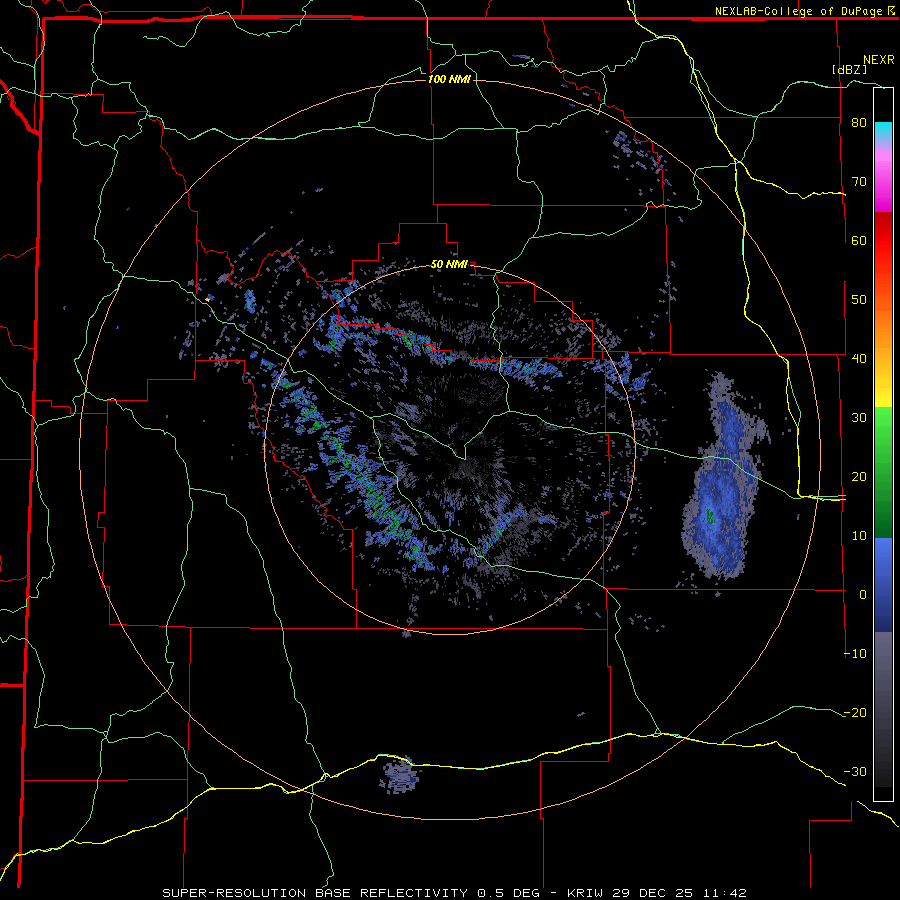The width and height of the screenshot is (900, 900).
Task: Click the 80 value on the dBZ scale
Action: pos(859,122)
